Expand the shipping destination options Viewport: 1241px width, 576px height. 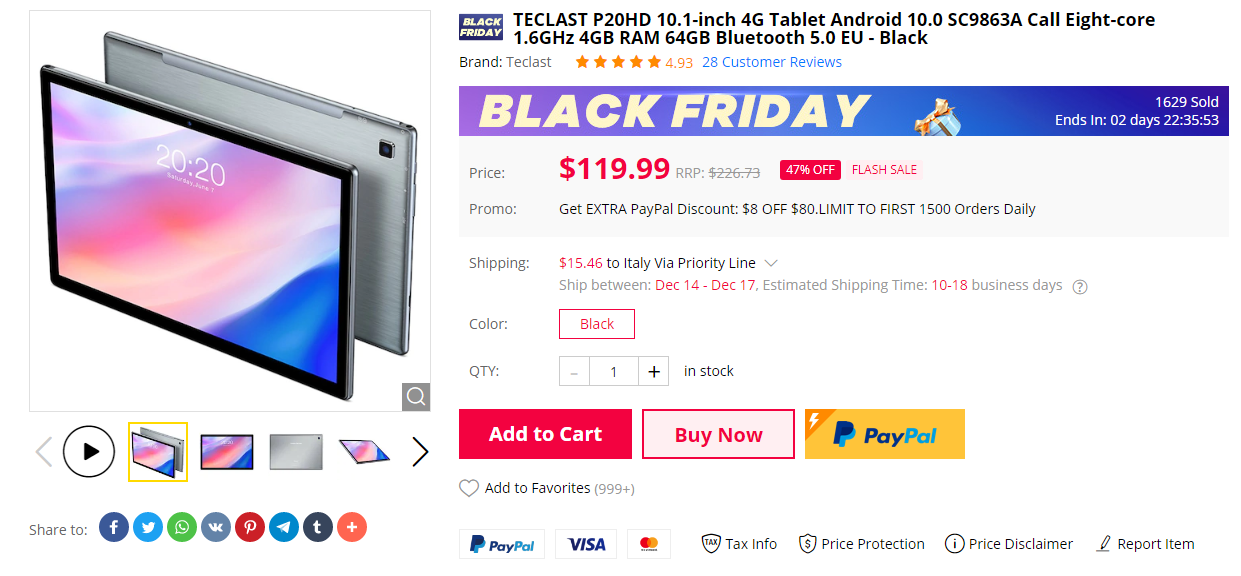tap(771, 263)
